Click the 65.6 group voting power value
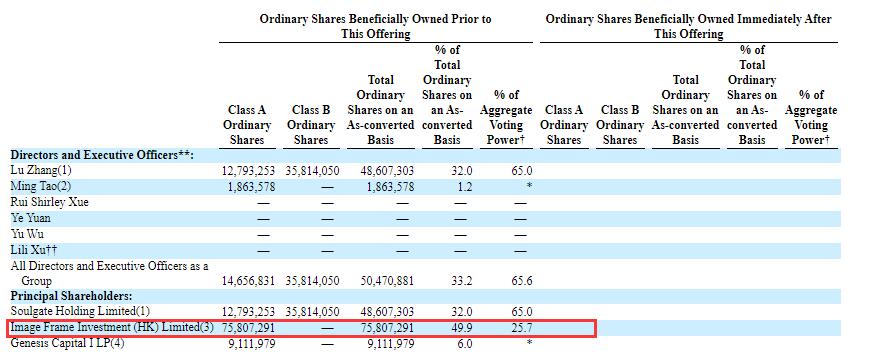Viewport: 876px width, 362px height. (521, 281)
